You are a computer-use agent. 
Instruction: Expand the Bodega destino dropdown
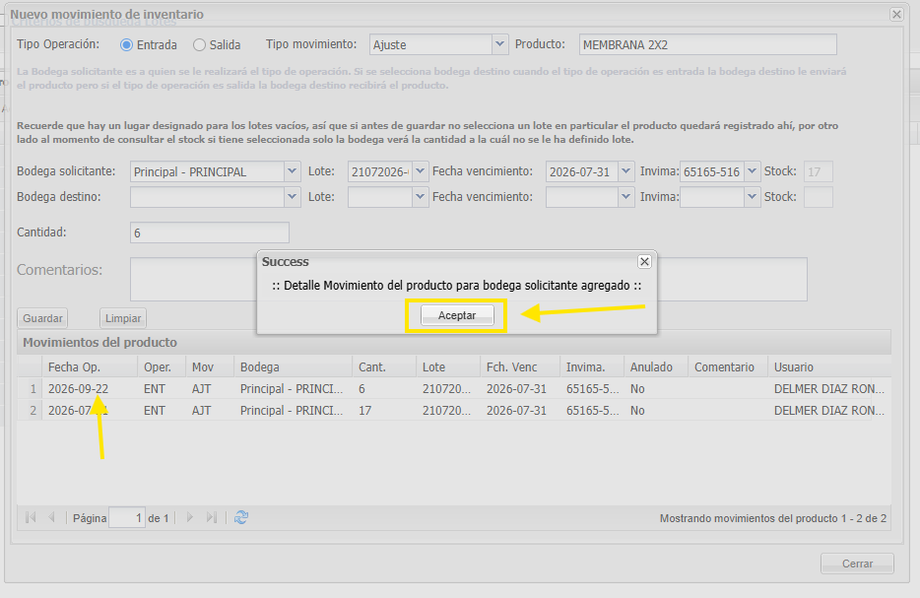(x=292, y=197)
